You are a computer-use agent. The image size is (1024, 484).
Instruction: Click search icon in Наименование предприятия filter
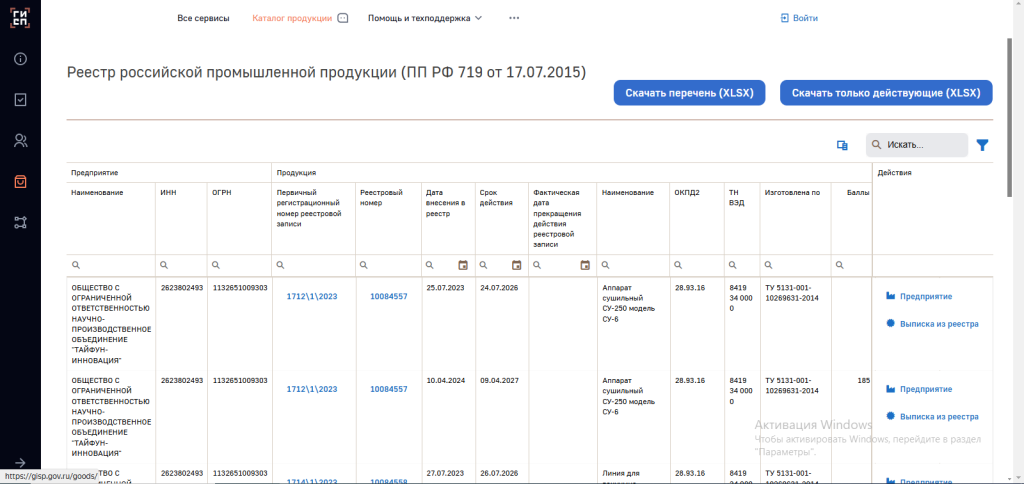(x=75, y=265)
